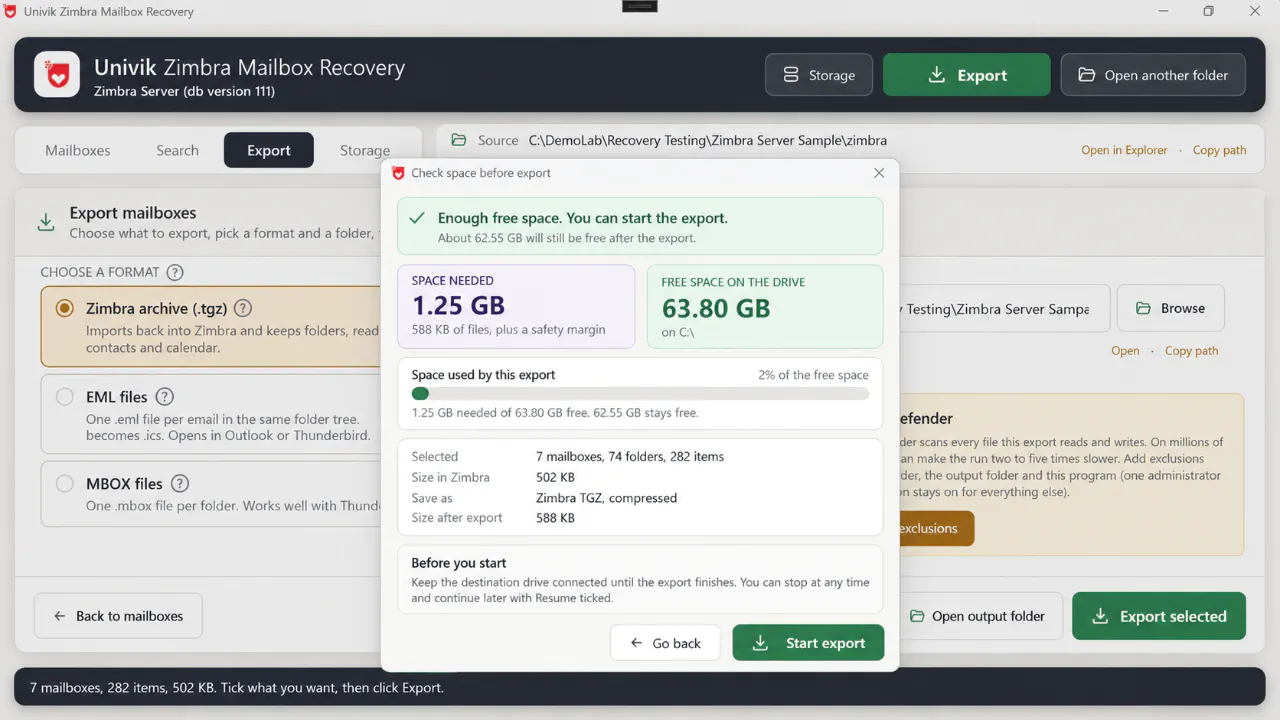Maximize the application window
Screen dimensions: 1280x720
1208,11
